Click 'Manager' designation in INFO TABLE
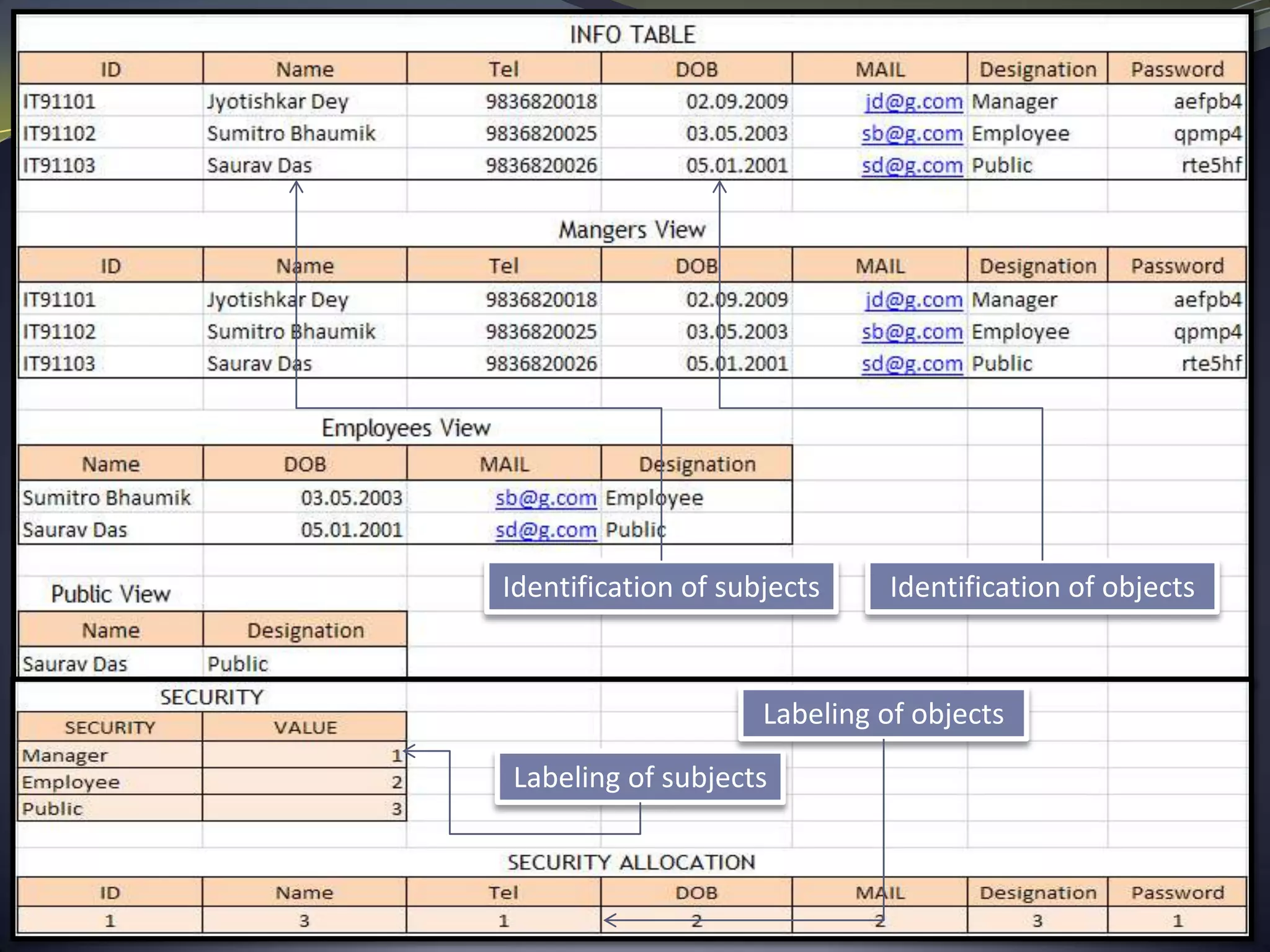Image resolution: width=1270 pixels, height=952 pixels. click(1014, 102)
